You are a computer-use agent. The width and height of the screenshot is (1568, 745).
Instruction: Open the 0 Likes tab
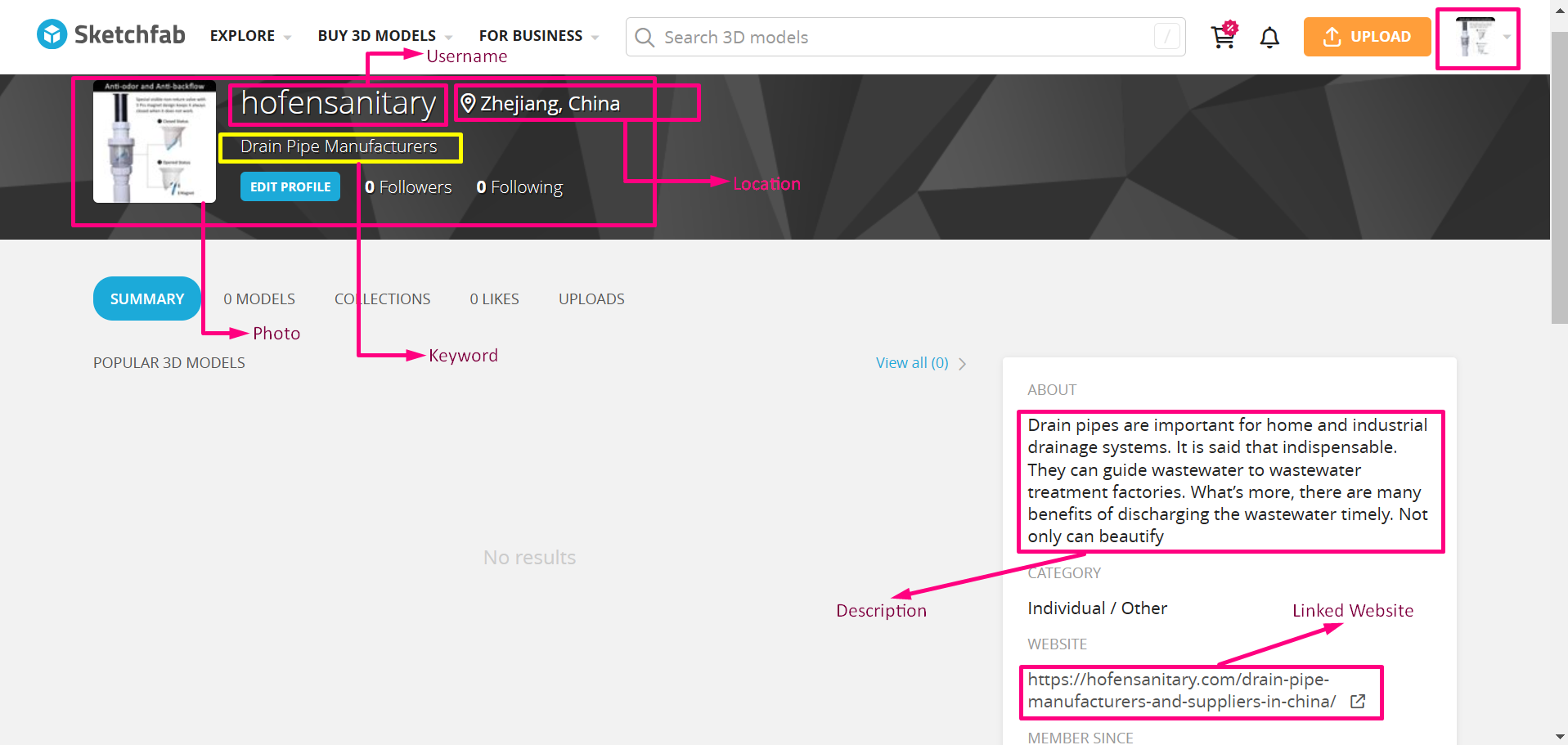(494, 299)
